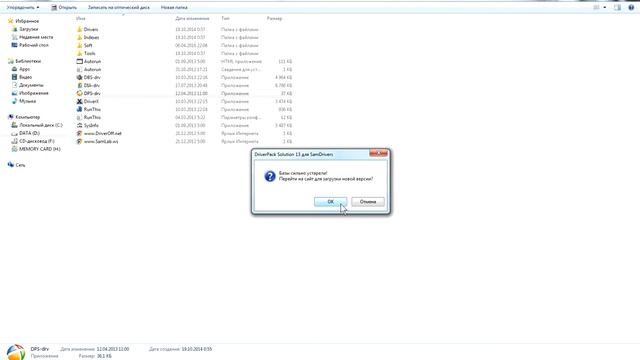Sort by the Type column header
This screenshot has width=640, height=360.
coord(225,18)
